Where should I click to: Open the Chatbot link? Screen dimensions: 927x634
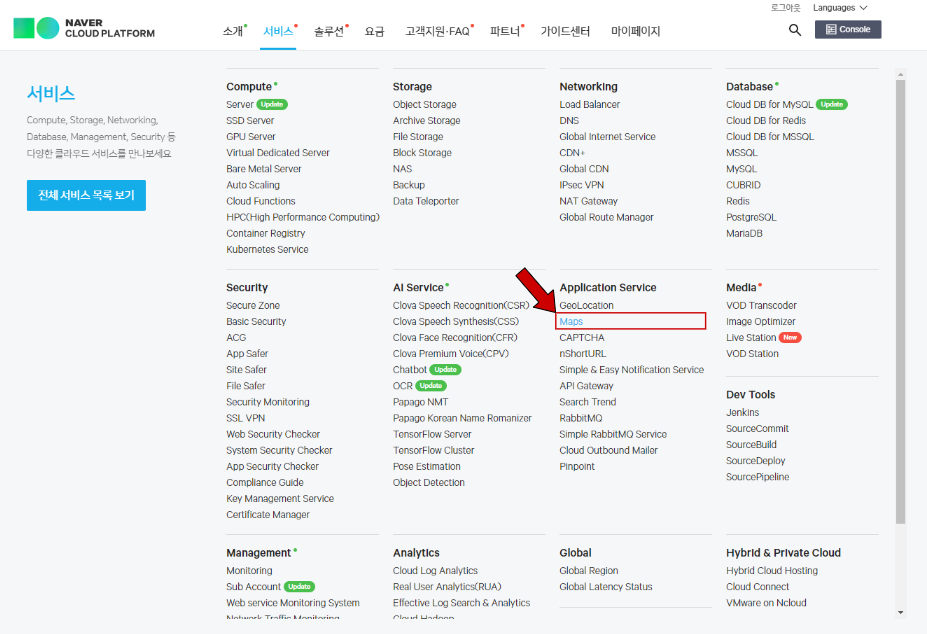(x=410, y=370)
